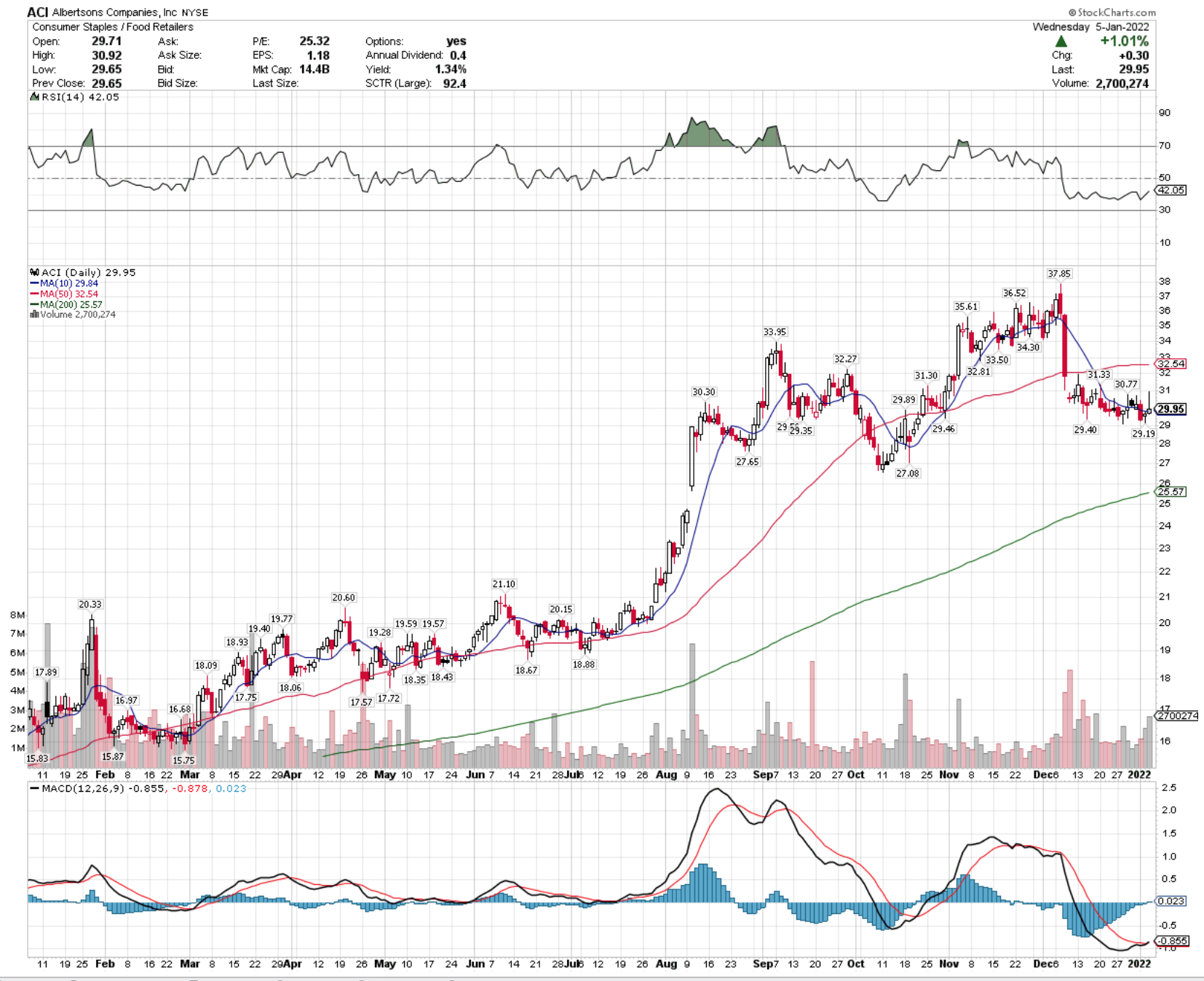Click the Options value yes

pyautogui.click(x=456, y=41)
